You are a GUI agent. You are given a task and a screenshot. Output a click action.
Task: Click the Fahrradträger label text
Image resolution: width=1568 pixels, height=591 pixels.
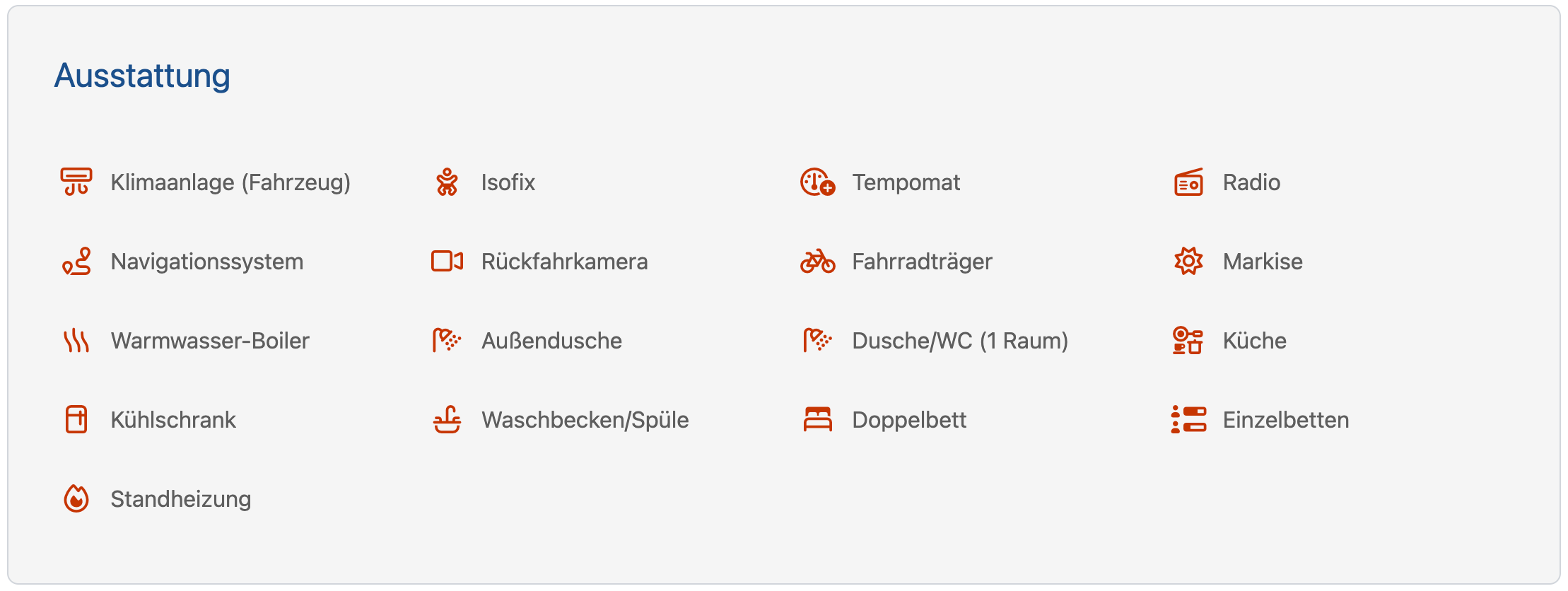922,262
